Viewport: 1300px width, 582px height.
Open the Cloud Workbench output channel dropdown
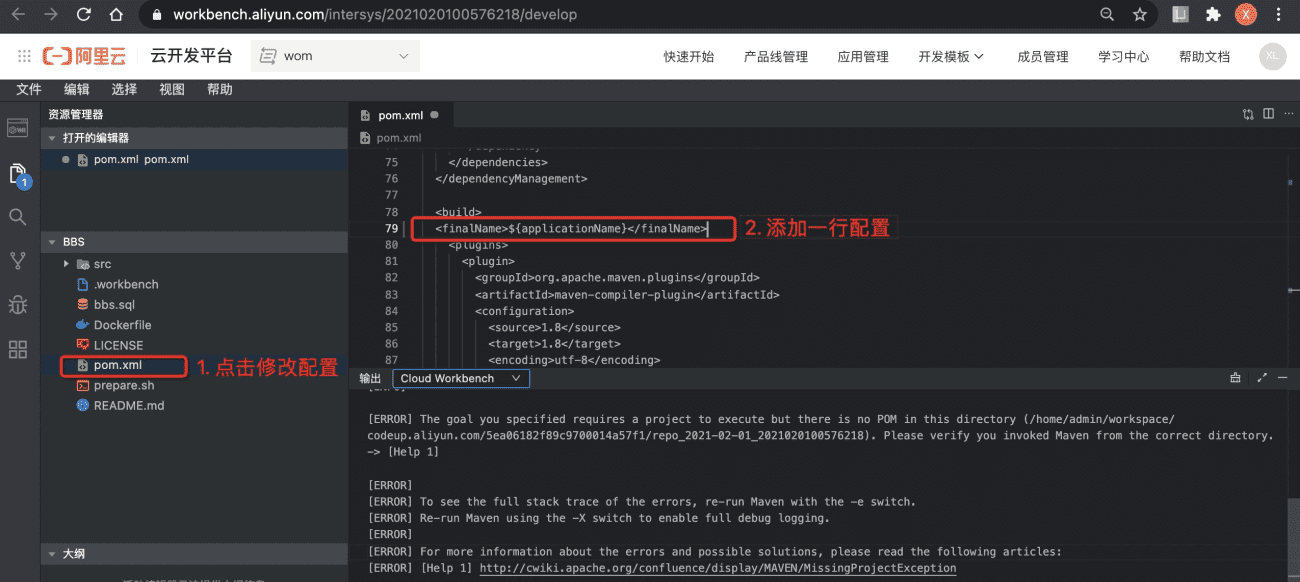461,378
